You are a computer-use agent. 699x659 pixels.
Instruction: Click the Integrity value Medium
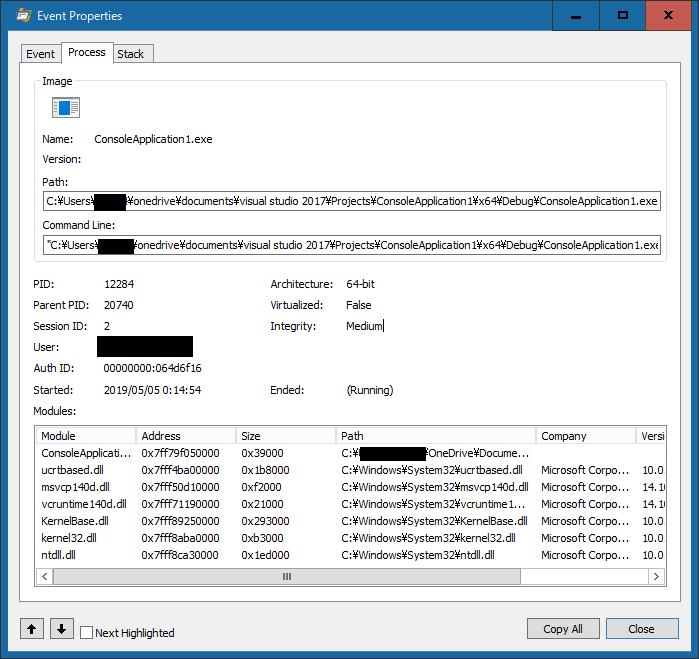coord(364,326)
